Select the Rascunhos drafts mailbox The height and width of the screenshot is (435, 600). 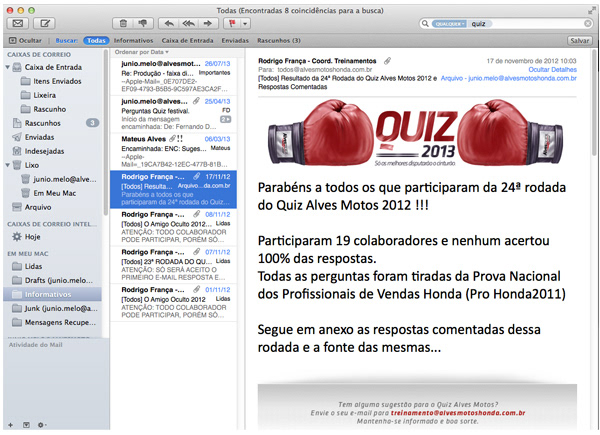53,123
